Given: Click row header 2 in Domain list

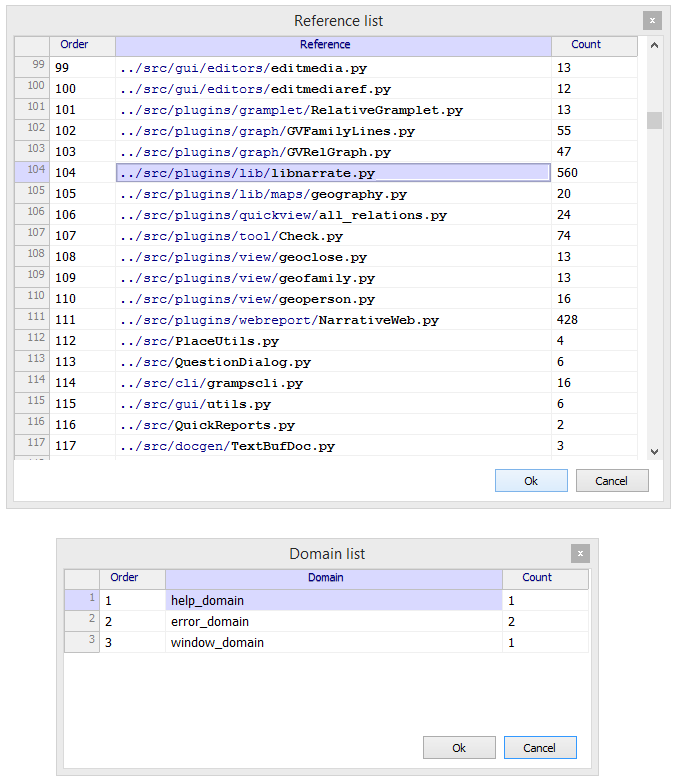Looking at the screenshot, I should 82,621.
